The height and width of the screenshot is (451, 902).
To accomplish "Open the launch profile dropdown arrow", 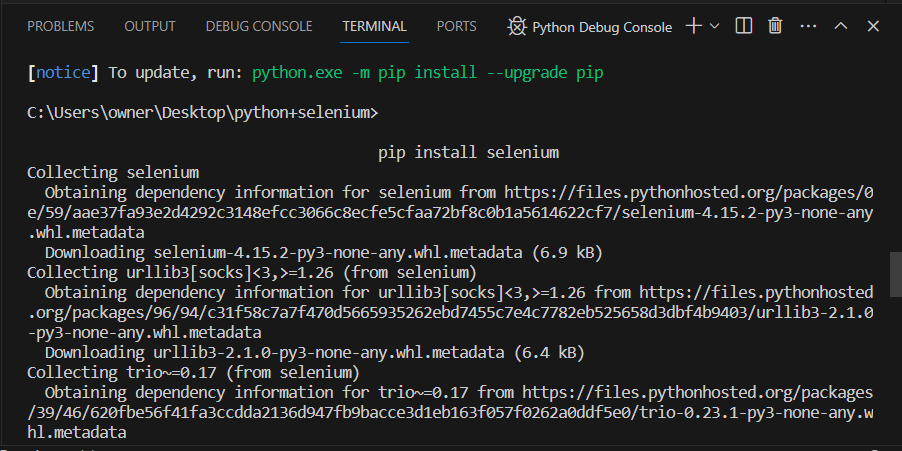I will point(714,26).
